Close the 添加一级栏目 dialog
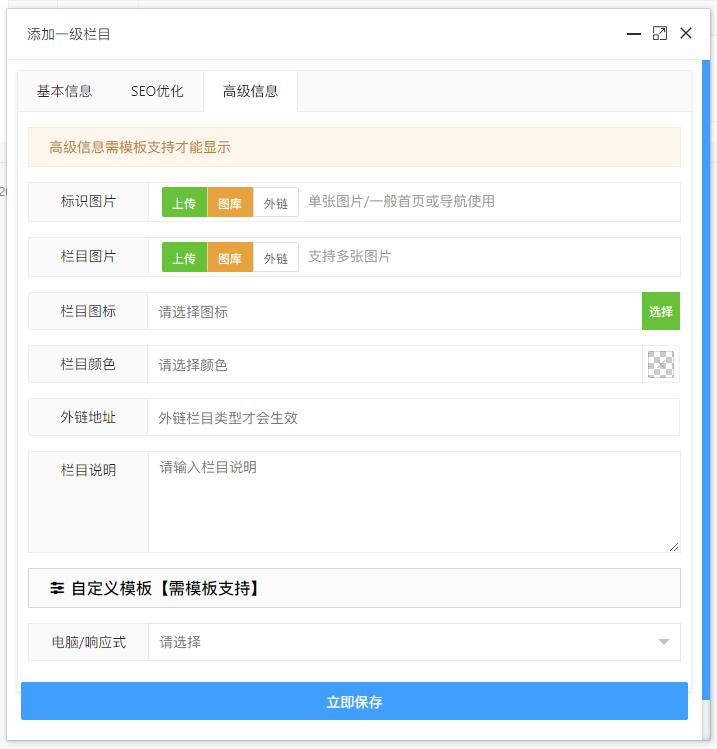The width and height of the screenshot is (717, 749). (686, 34)
